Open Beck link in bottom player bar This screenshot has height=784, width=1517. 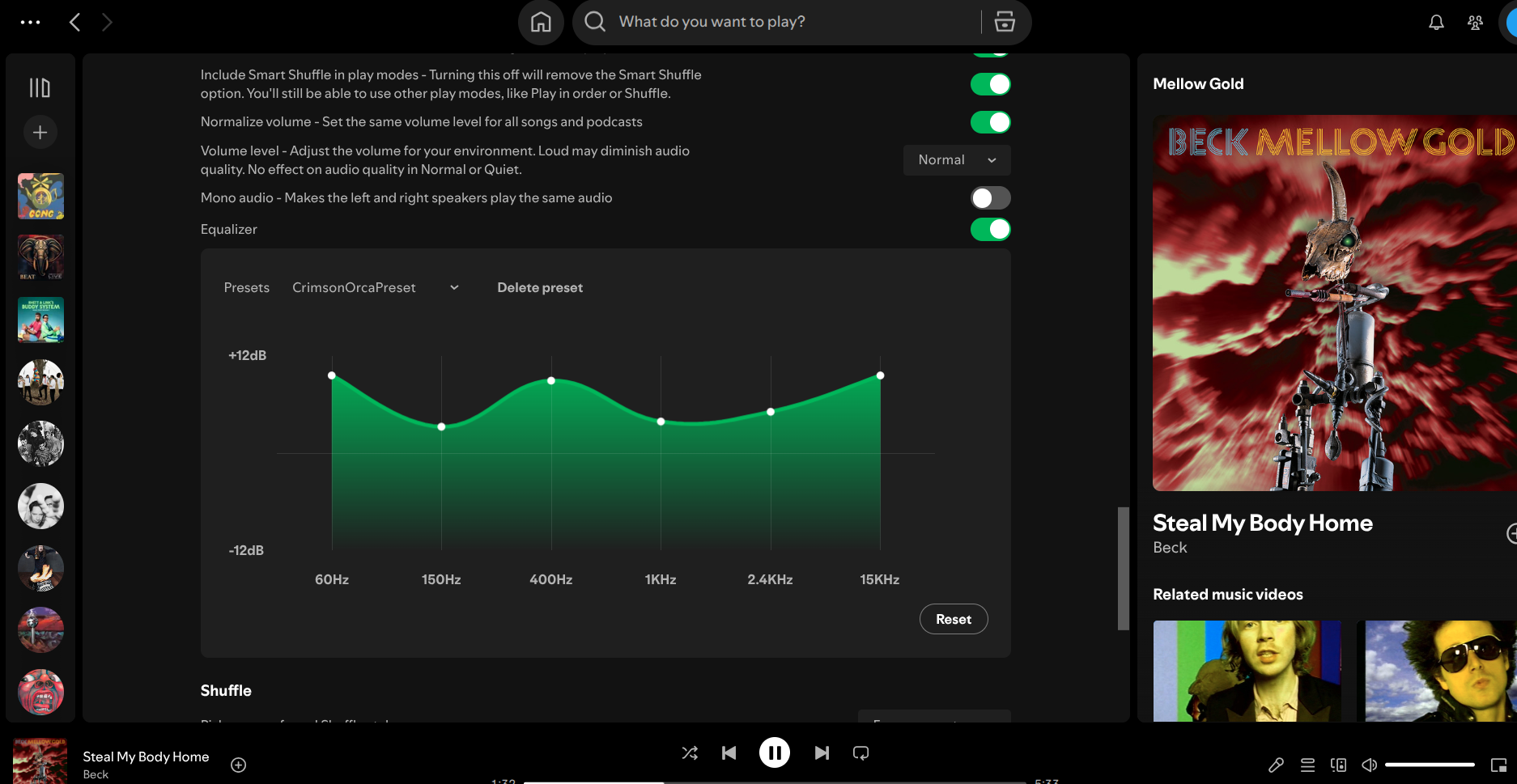tap(96, 774)
